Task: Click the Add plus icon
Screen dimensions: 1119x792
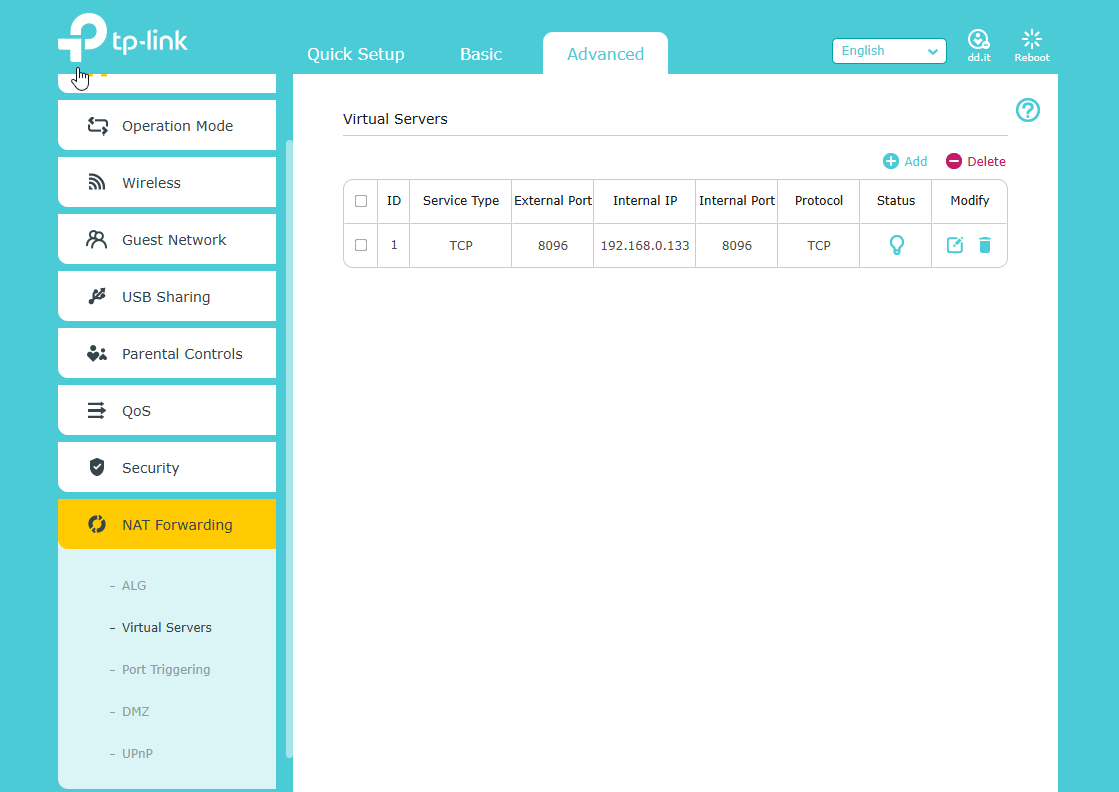Action: pyautogui.click(x=891, y=161)
